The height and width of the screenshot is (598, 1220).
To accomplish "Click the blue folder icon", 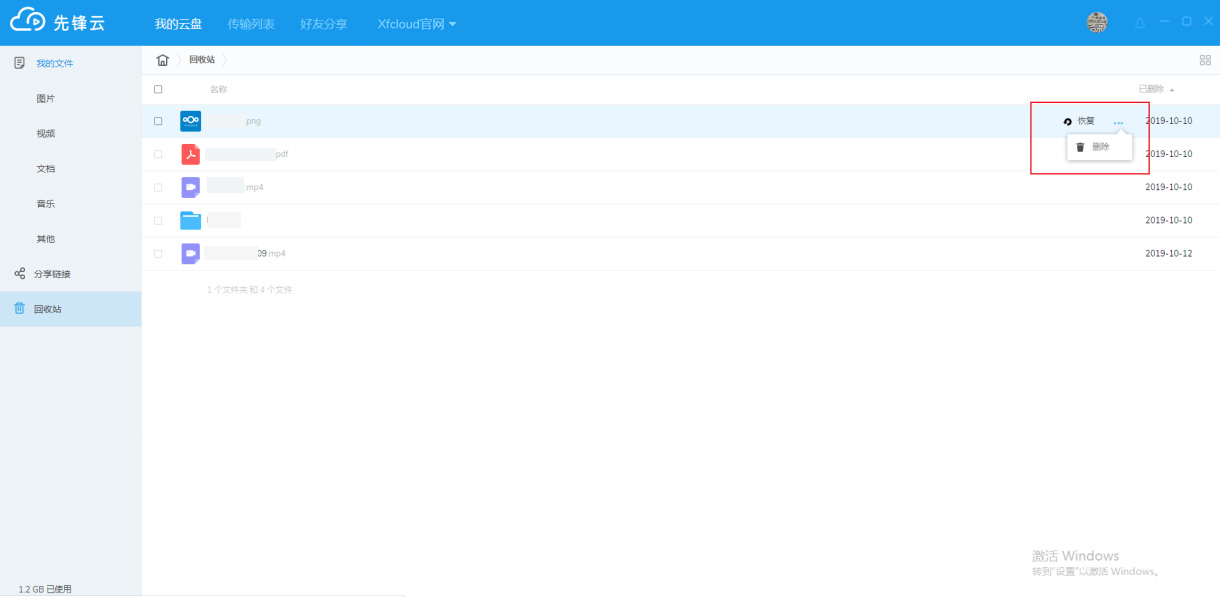I will tap(190, 220).
